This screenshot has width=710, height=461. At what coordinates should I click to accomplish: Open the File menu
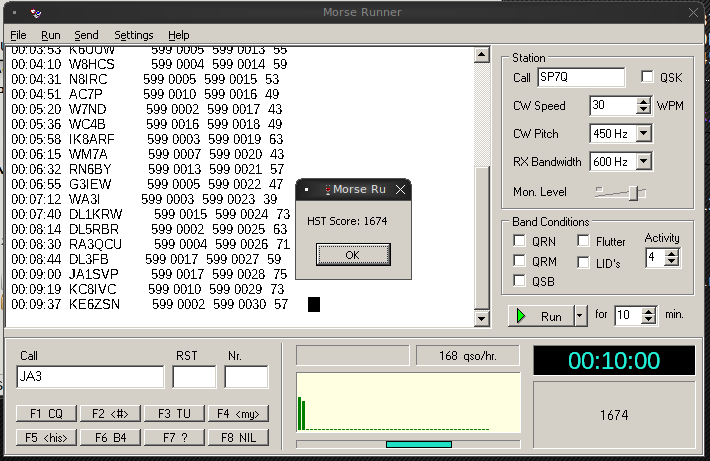[x=18, y=35]
